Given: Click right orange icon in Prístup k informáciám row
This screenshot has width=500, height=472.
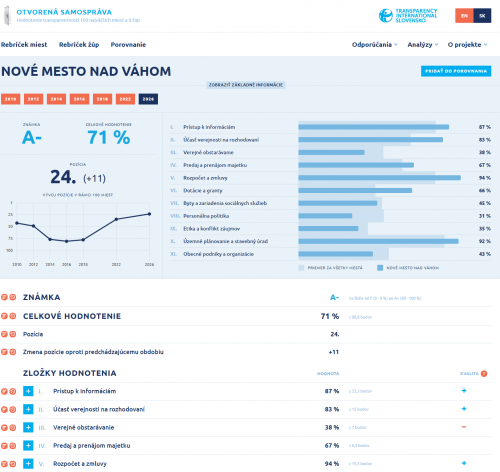Looking at the screenshot, I should (x=13, y=391).
